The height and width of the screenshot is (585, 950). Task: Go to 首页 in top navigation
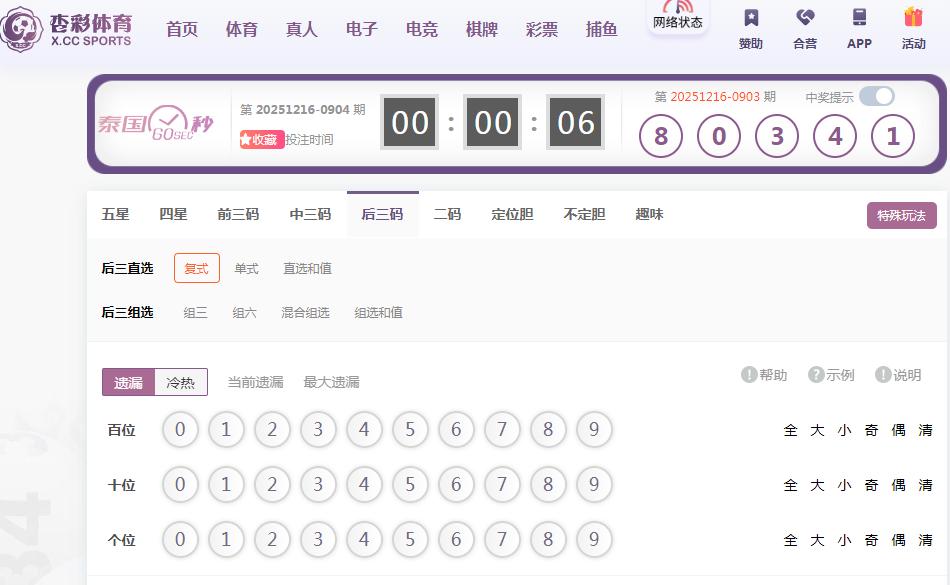(x=182, y=29)
